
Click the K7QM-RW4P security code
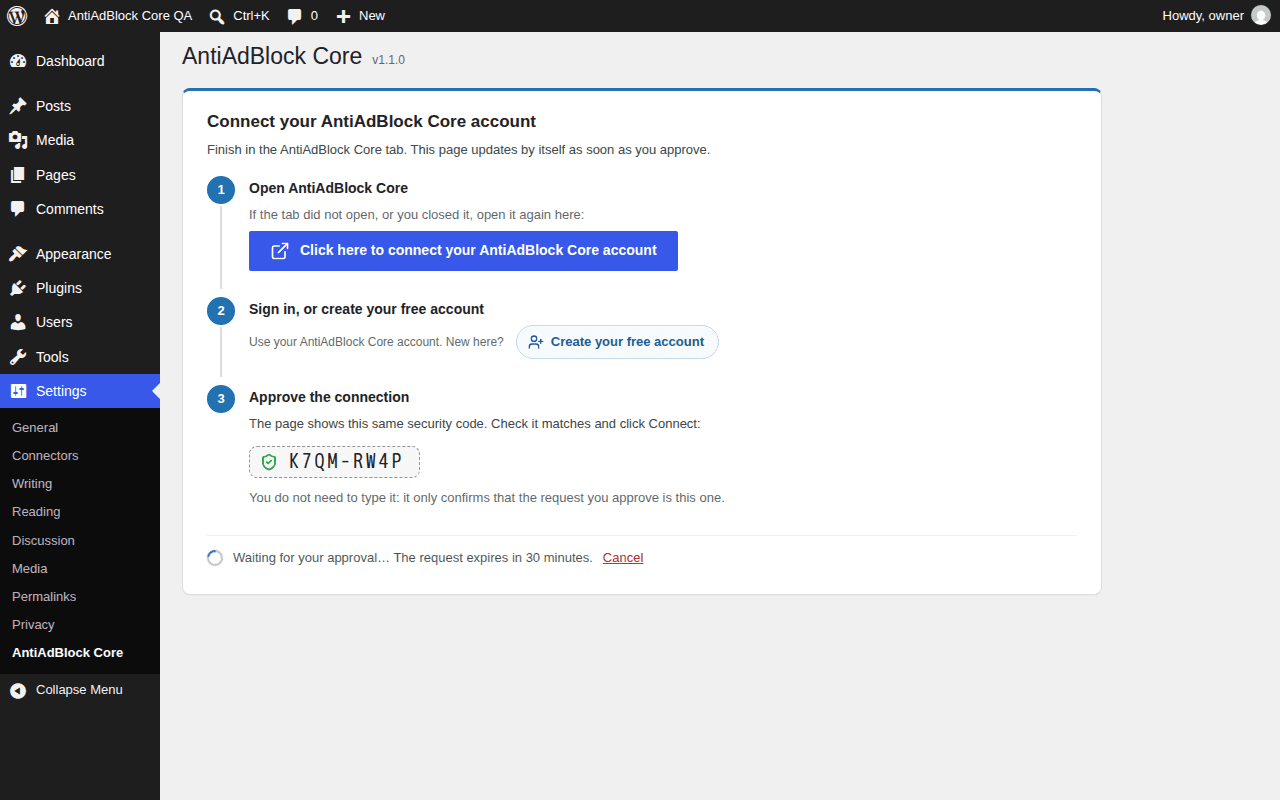pos(346,461)
